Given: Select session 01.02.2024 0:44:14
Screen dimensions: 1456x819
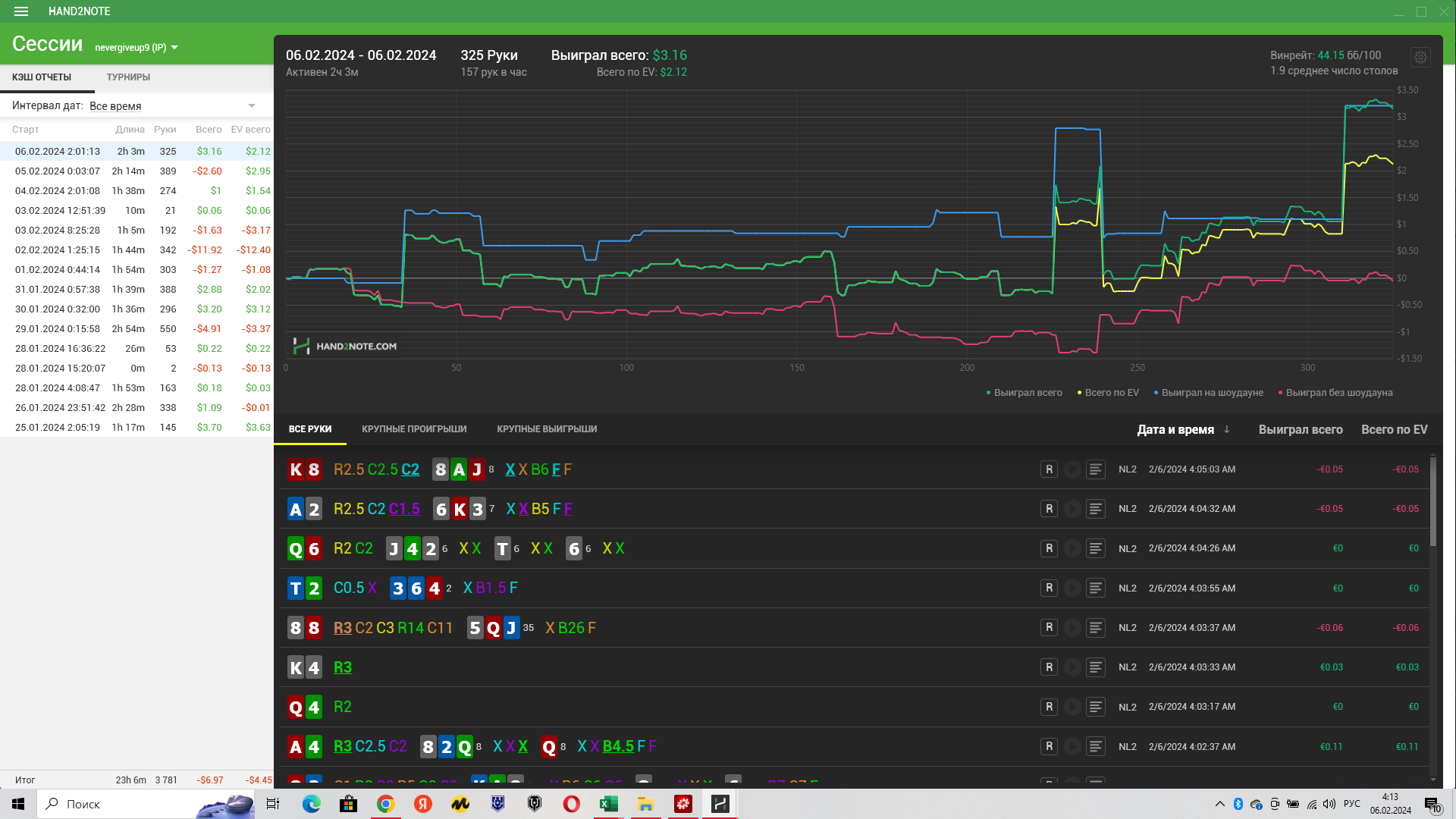Looking at the screenshot, I should tap(136, 269).
